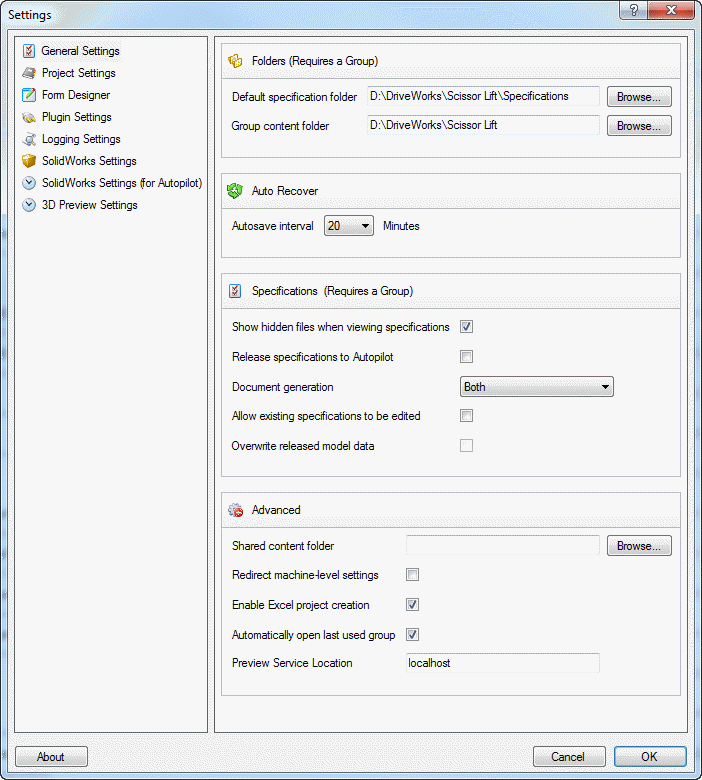
Task: Enable Release specifications to Autopilot checkbox
Action: [x=466, y=357]
